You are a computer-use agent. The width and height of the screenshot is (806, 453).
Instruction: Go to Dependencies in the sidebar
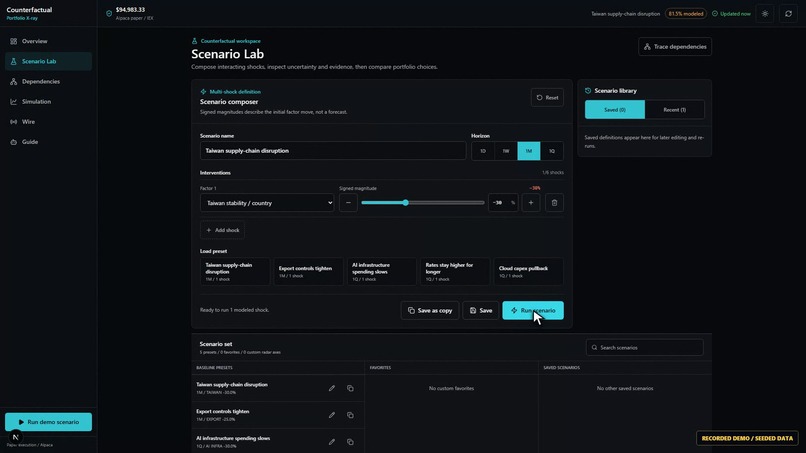pos(48,81)
